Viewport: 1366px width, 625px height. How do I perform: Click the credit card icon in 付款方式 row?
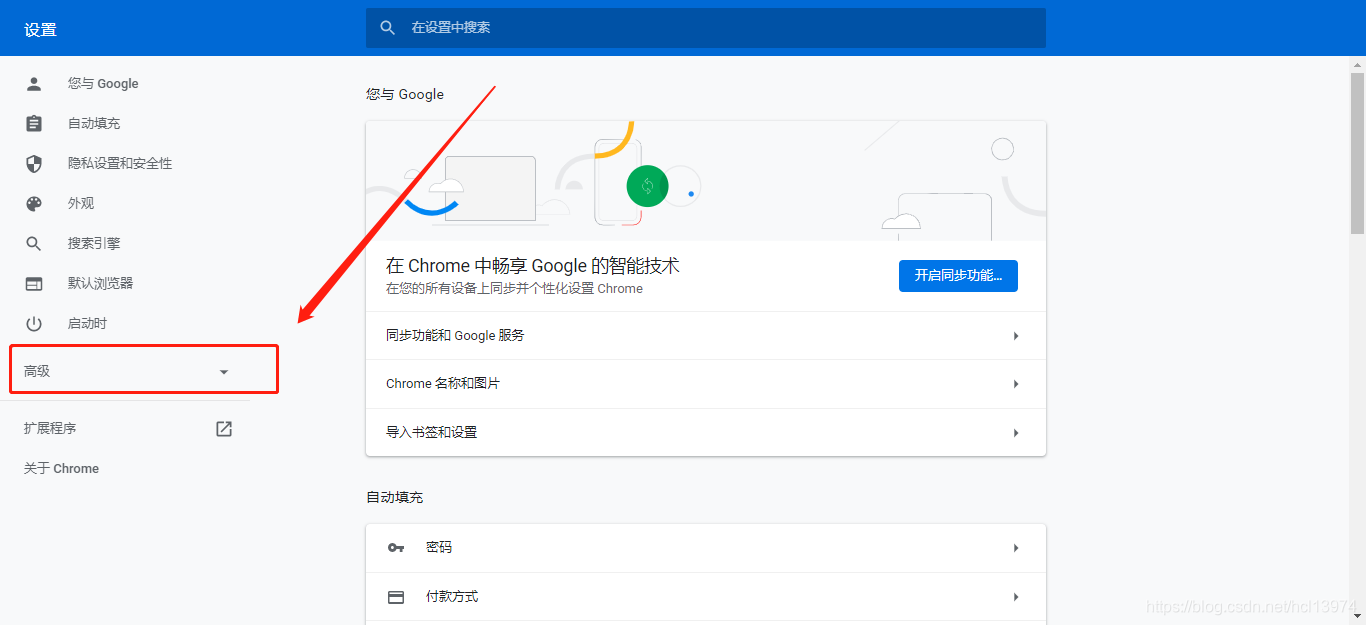pyautogui.click(x=396, y=597)
